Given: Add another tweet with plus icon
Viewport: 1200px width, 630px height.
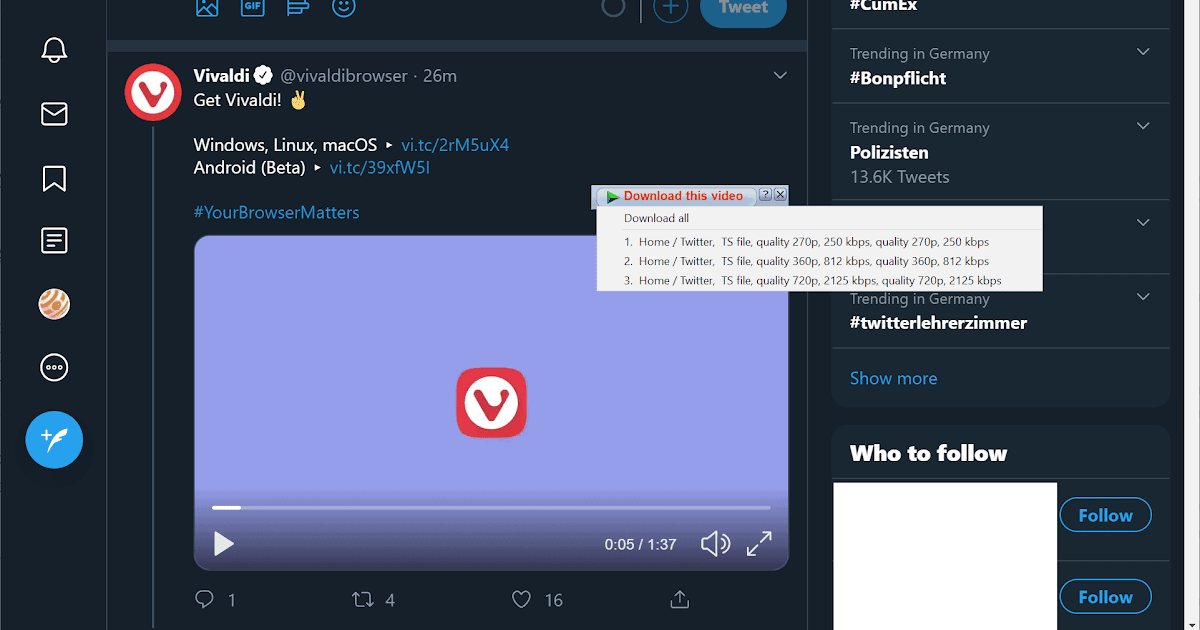Looking at the screenshot, I should [x=671, y=8].
